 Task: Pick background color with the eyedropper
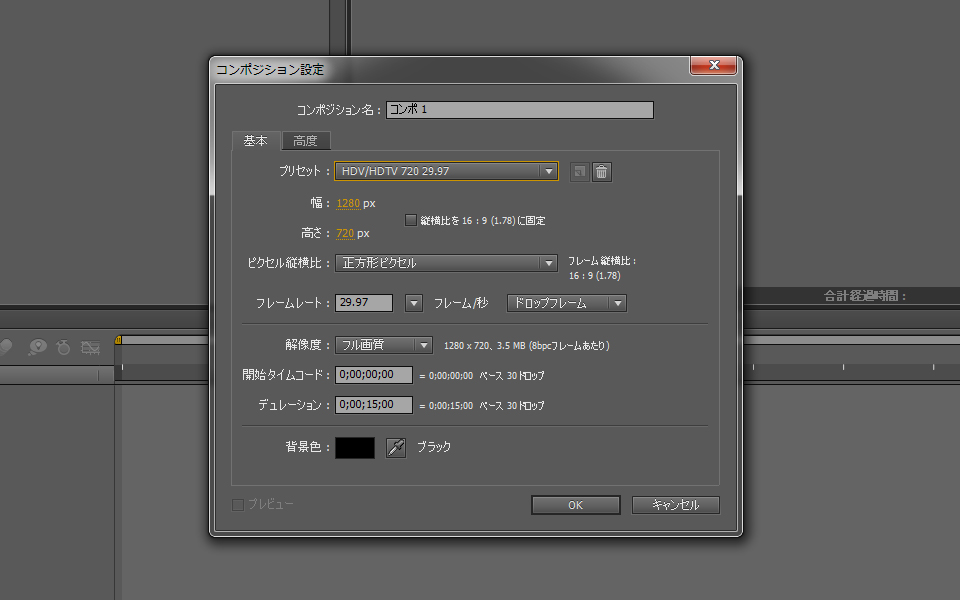396,448
